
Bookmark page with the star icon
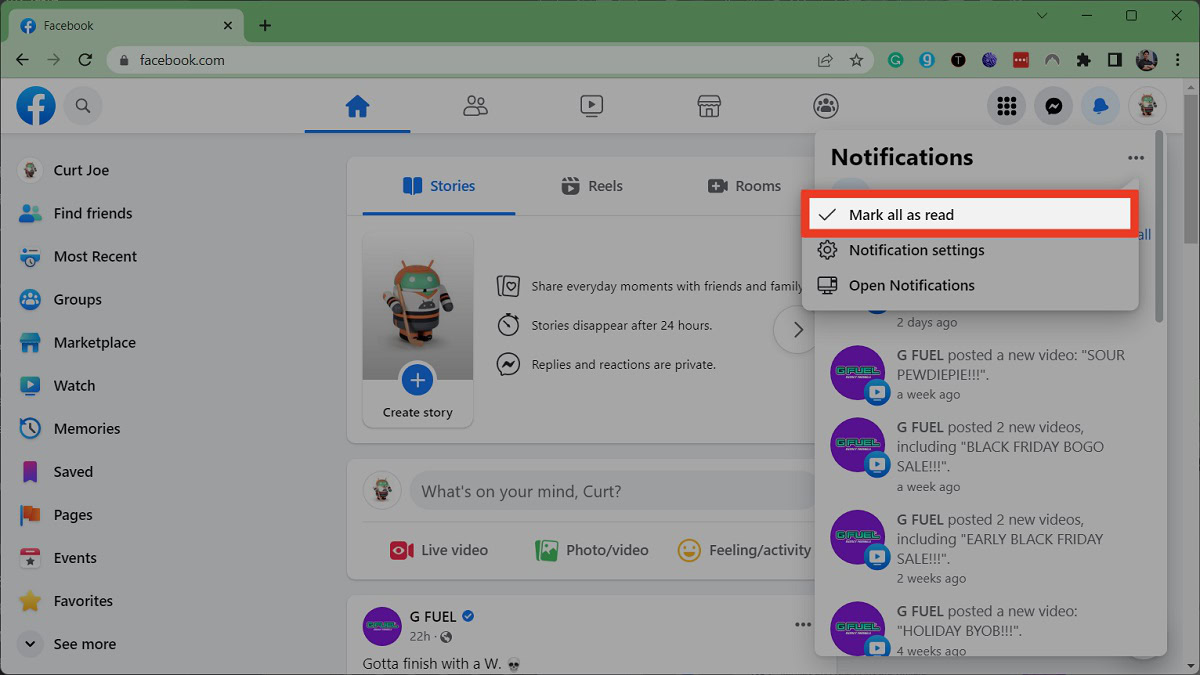pyautogui.click(x=856, y=60)
